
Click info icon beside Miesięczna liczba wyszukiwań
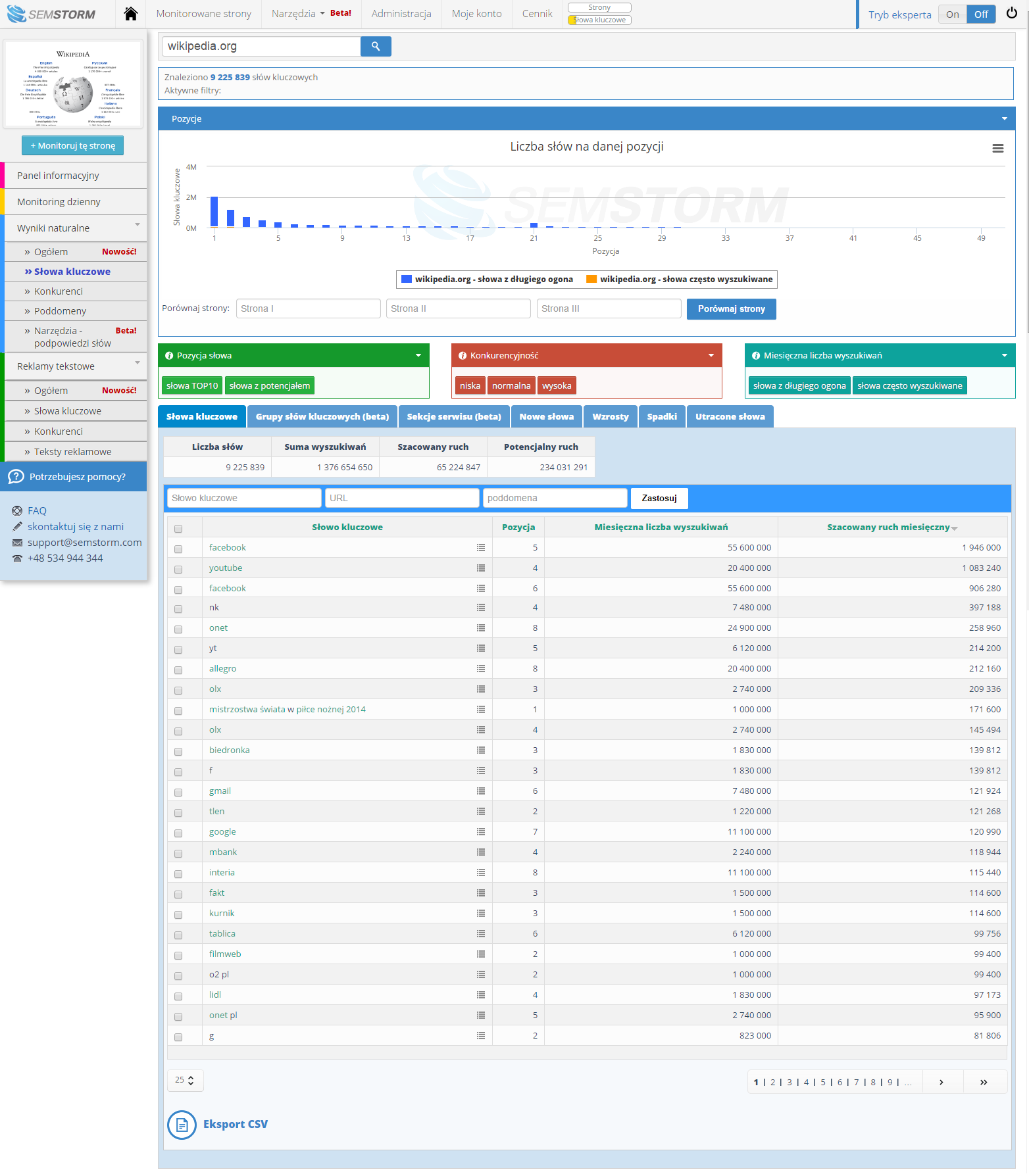click(x=756, y=356)
